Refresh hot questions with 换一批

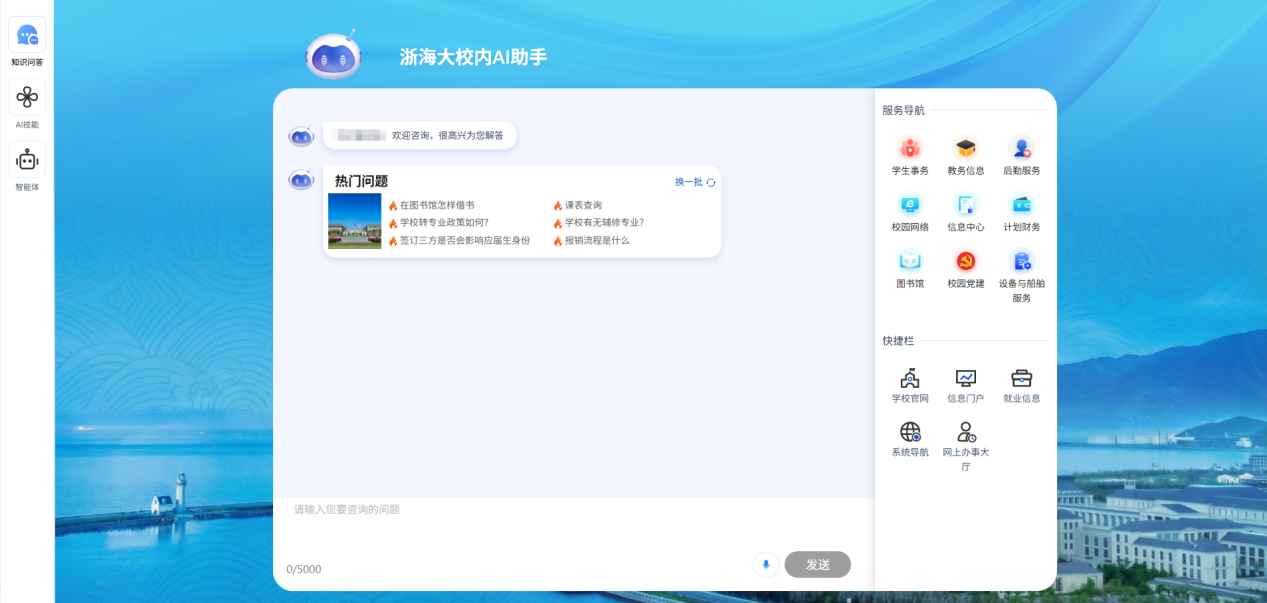pos(695,182)
